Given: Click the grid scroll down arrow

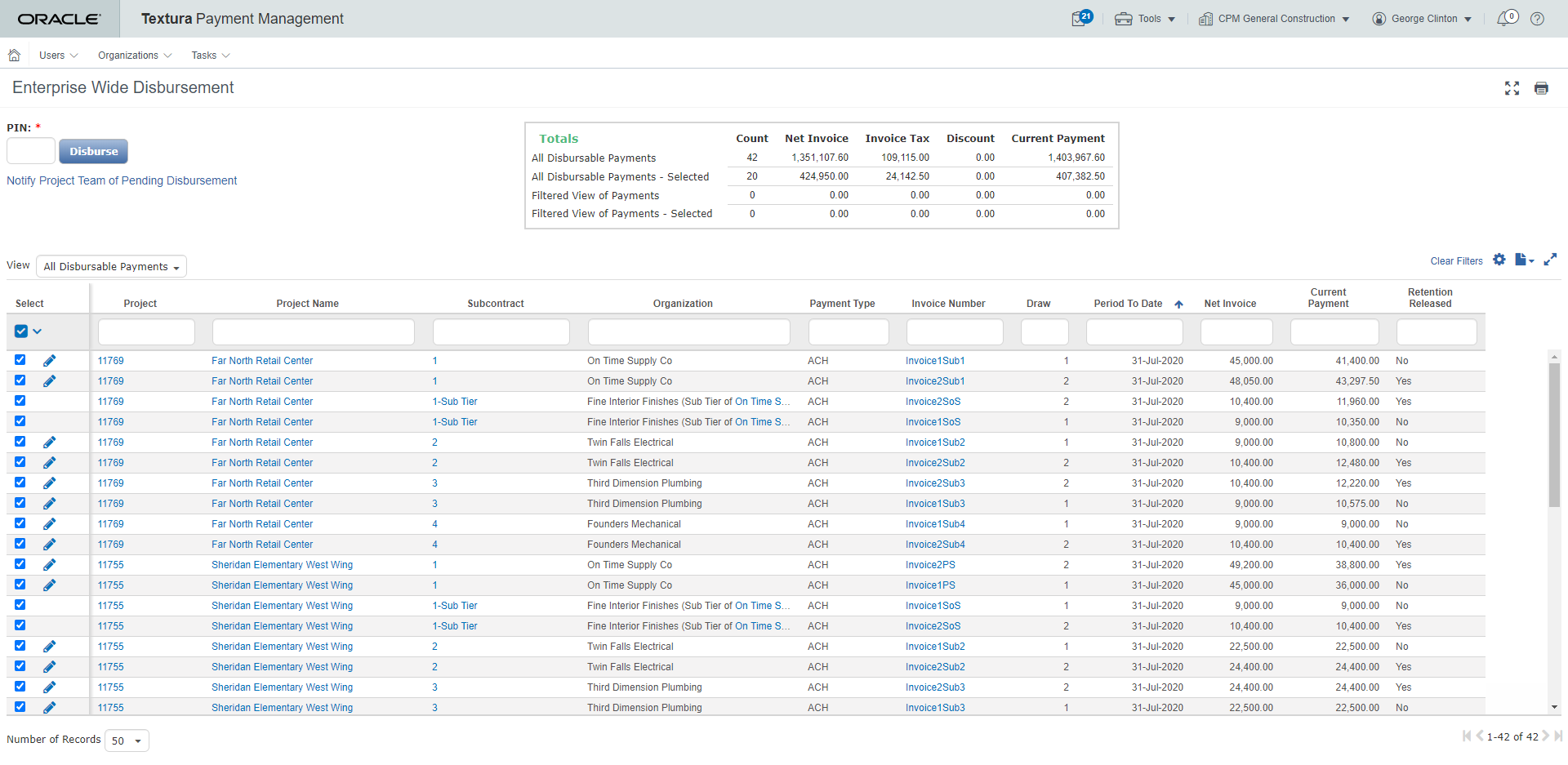Looking at the screenshot, I should click(1554, 707).
